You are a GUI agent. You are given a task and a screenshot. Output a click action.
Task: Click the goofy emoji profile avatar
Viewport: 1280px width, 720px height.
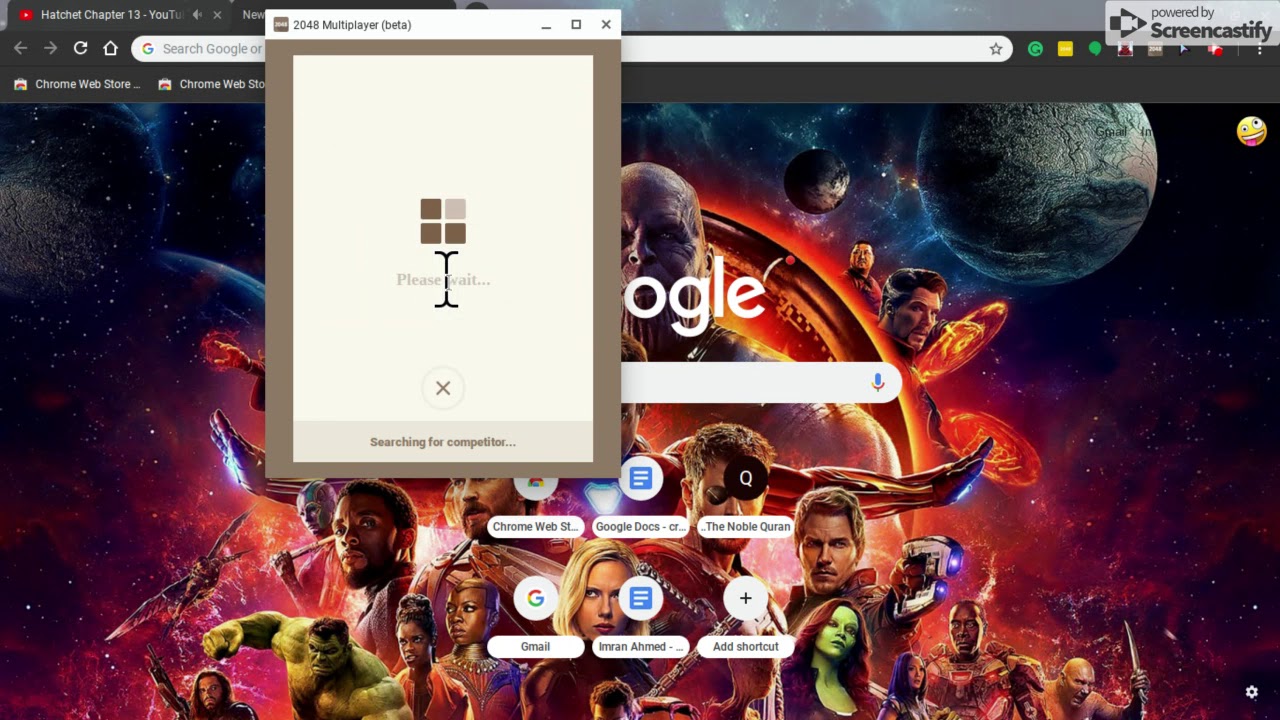[1251, 131]
